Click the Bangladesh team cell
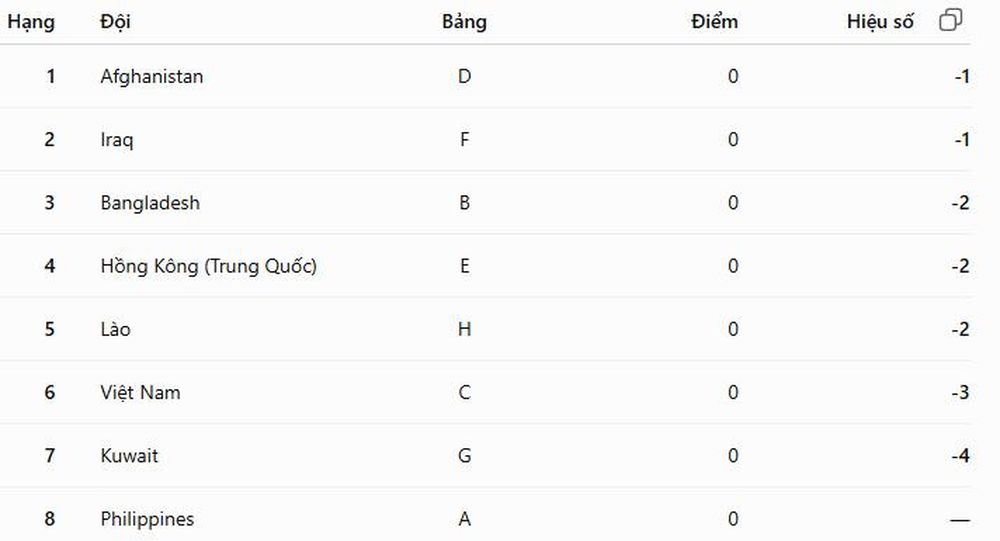 [x=150, y=203]
